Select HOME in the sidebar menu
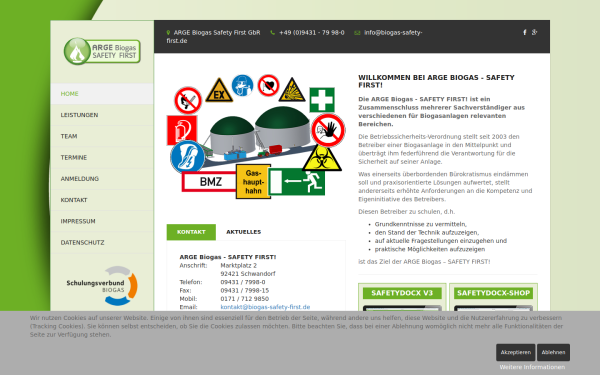 click(x=102, y=94)
